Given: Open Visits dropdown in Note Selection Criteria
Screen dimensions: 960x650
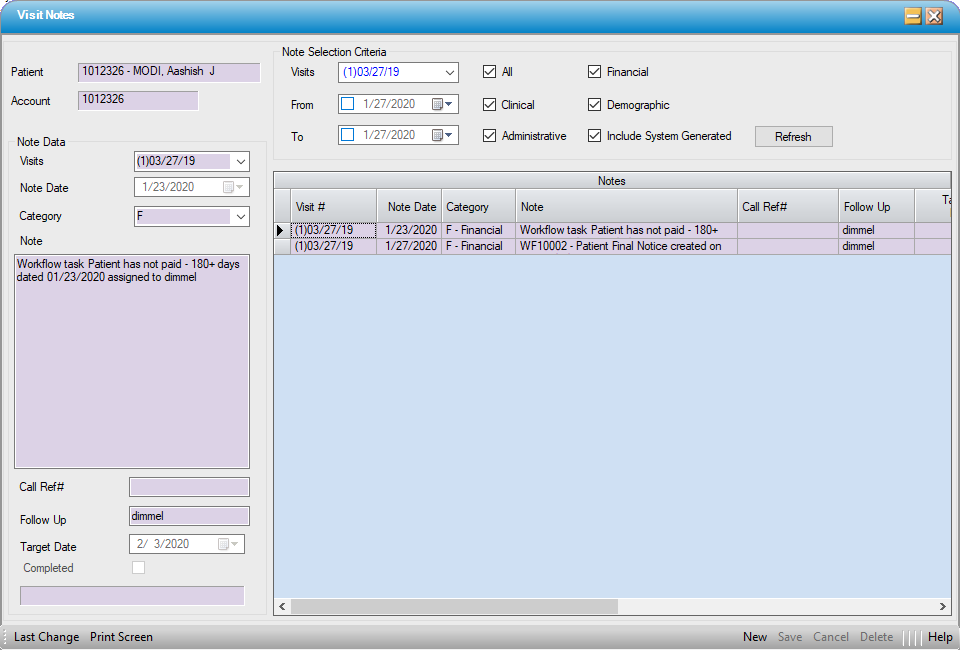Looking at the screenshot, I should click(449, 72).
